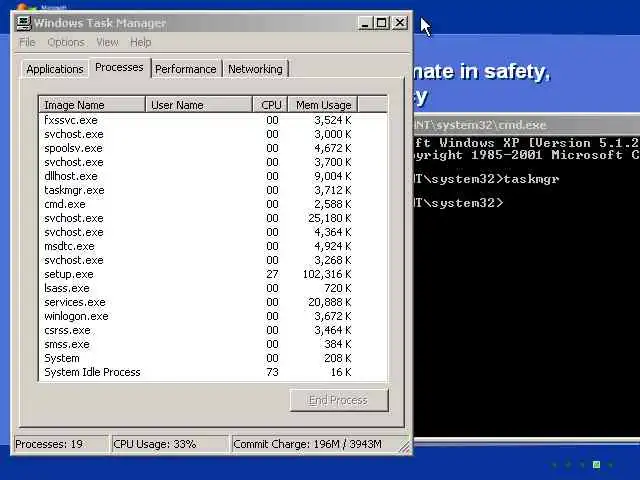640x480 pixels.
Task: Close the Windows Task Manager window
Action: point(400,23)
